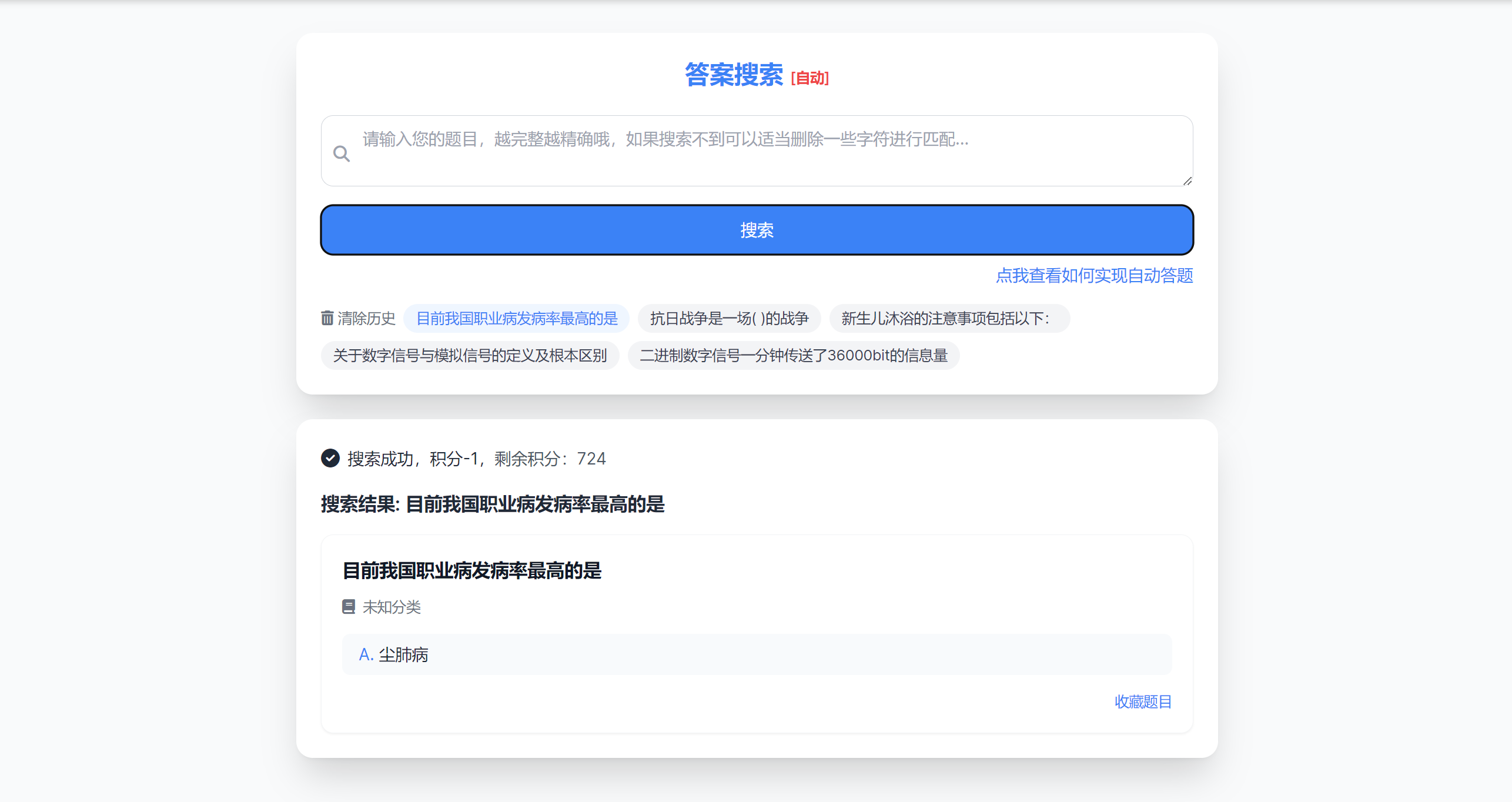Select history chip 抗日战争是一场( )的战争

coord(729,319)
